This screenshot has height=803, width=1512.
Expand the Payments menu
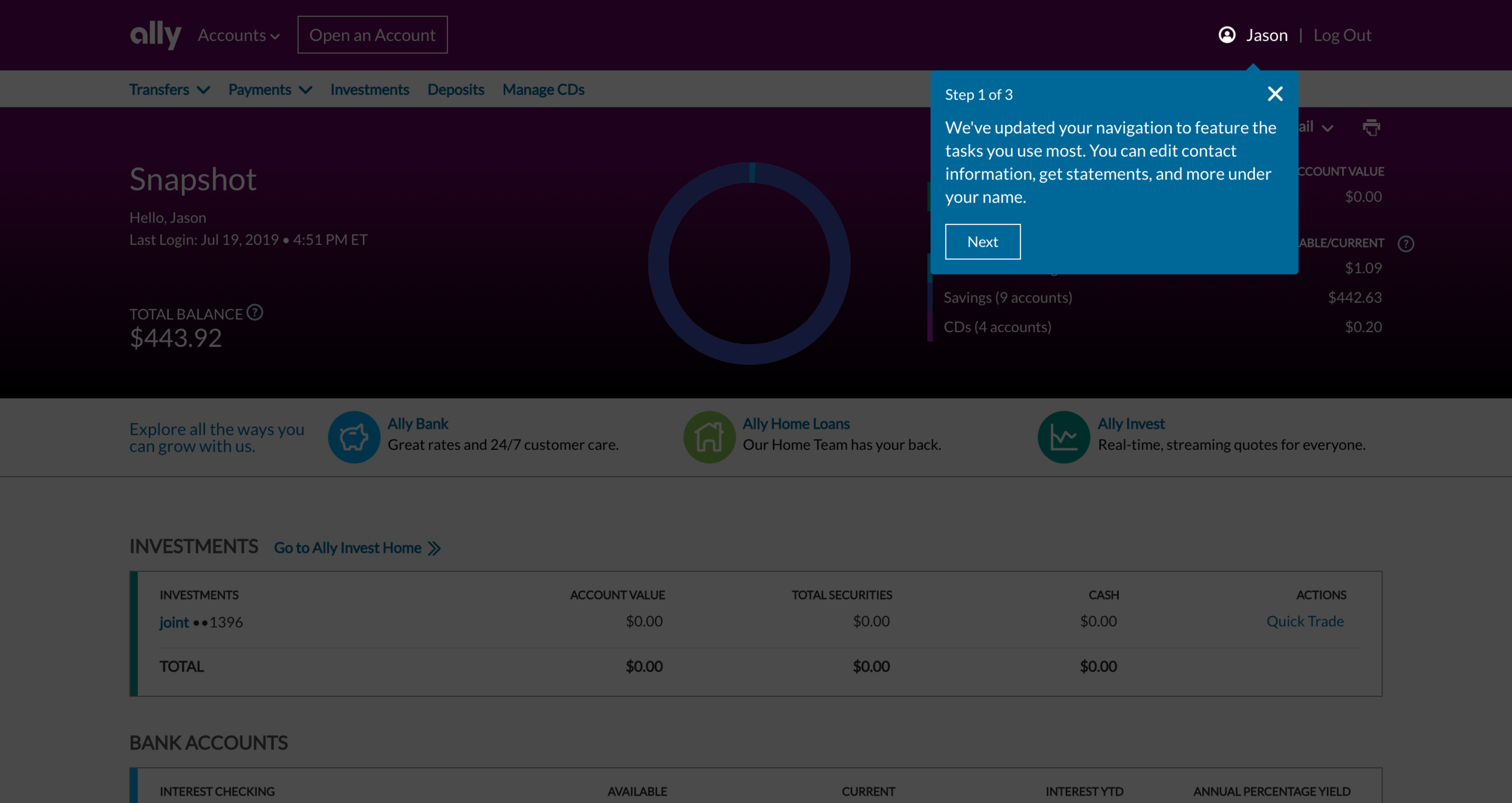(270, 89)
